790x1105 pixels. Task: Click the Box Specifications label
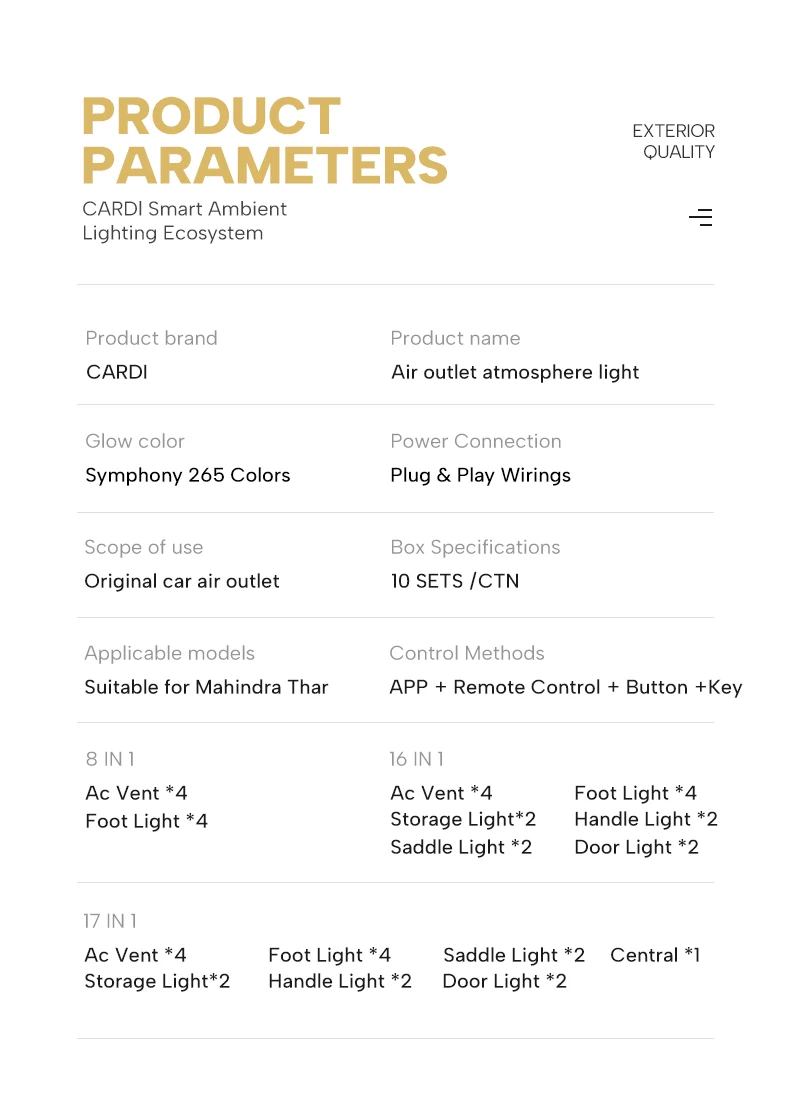tap(475, 547)
